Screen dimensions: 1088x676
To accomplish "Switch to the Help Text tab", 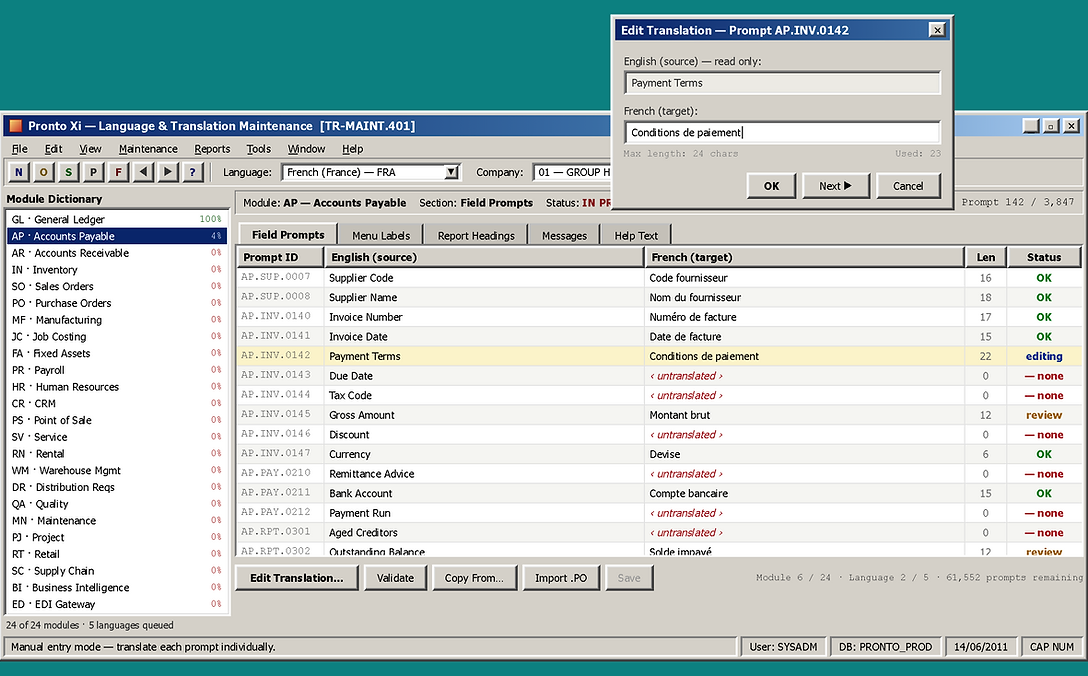I will click(636, 235).
